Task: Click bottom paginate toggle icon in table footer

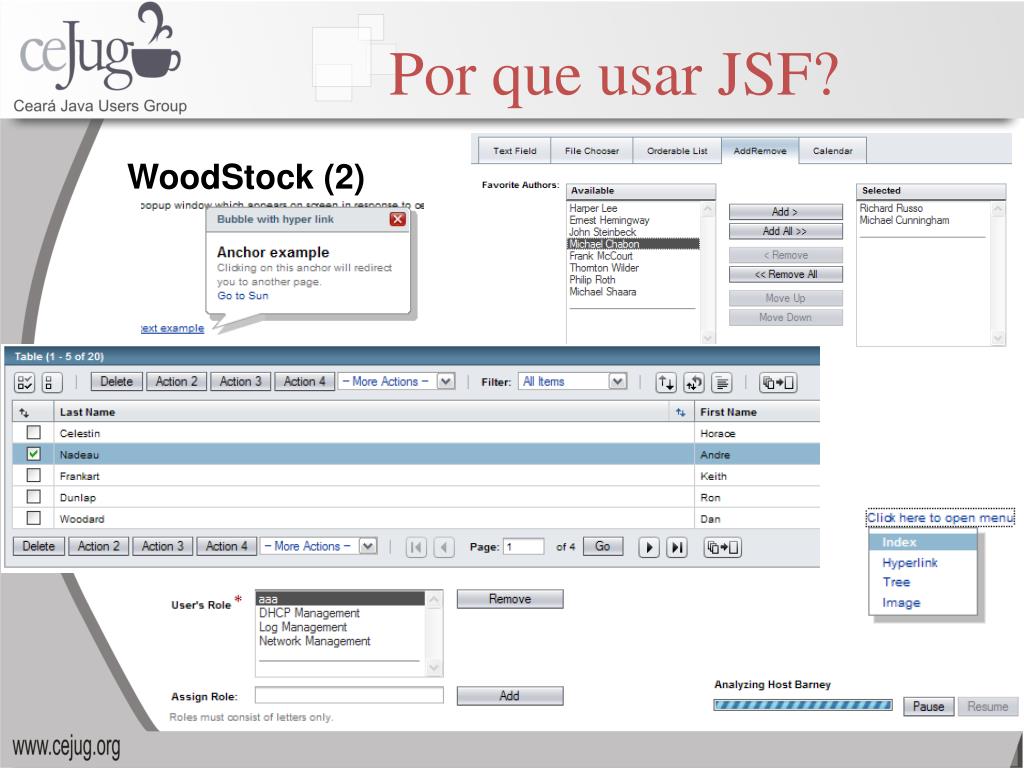Action: pos(722,547)
